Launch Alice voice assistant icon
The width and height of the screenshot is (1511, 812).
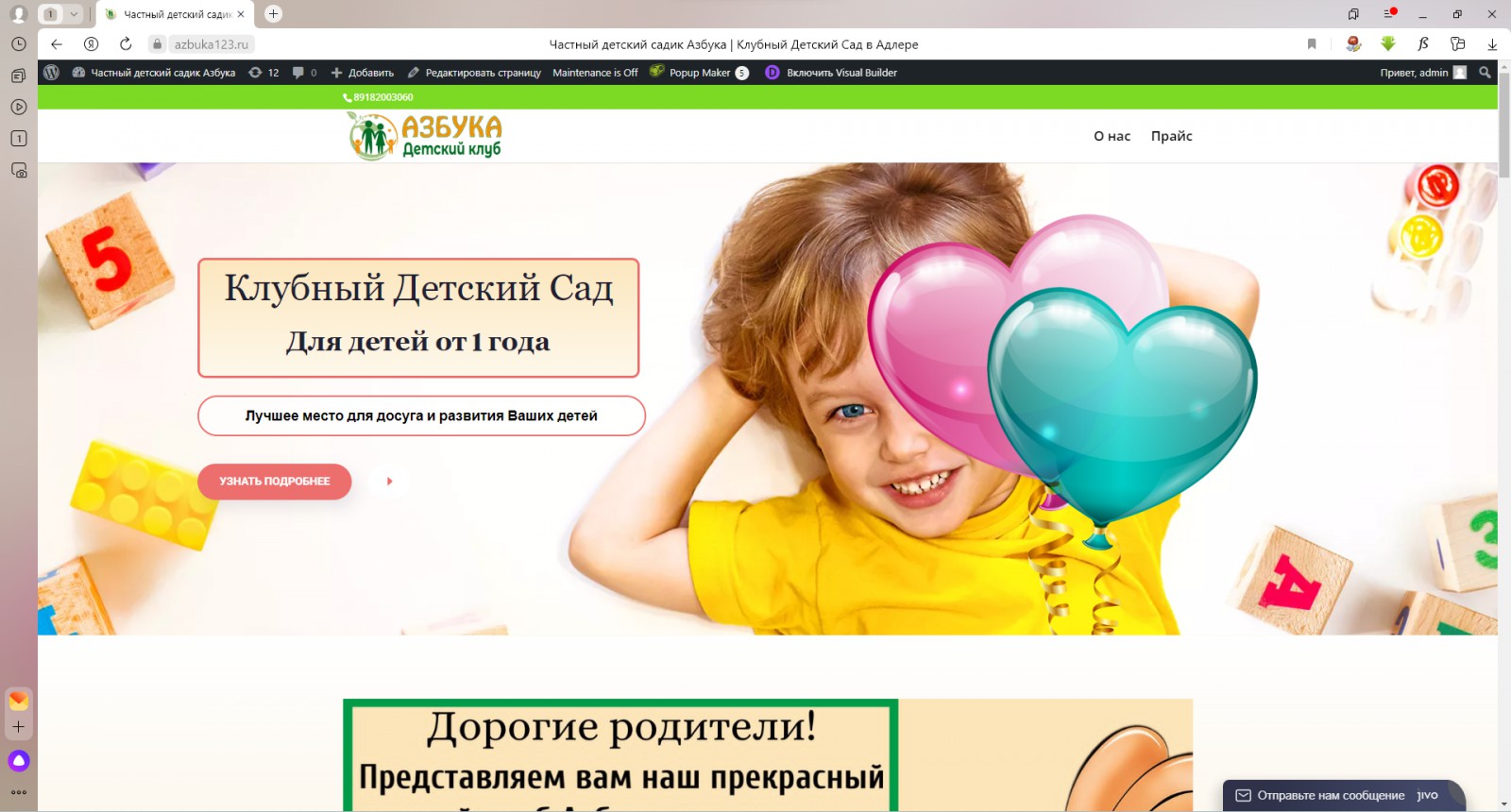pos(18,760)
